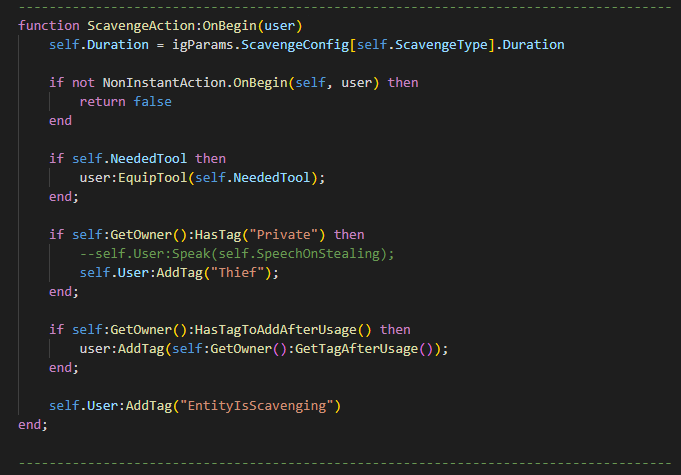The width and height of the screenshot is (681, 475).
Task: Click the commented-out Speak line
Action: (x=237, y=254)
